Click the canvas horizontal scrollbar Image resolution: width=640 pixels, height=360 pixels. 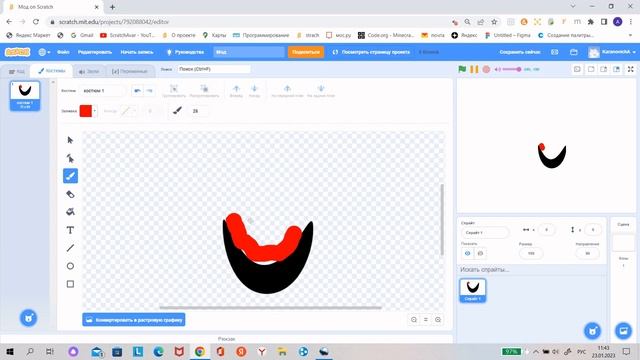pyautogui.click(x=271, y=307)
